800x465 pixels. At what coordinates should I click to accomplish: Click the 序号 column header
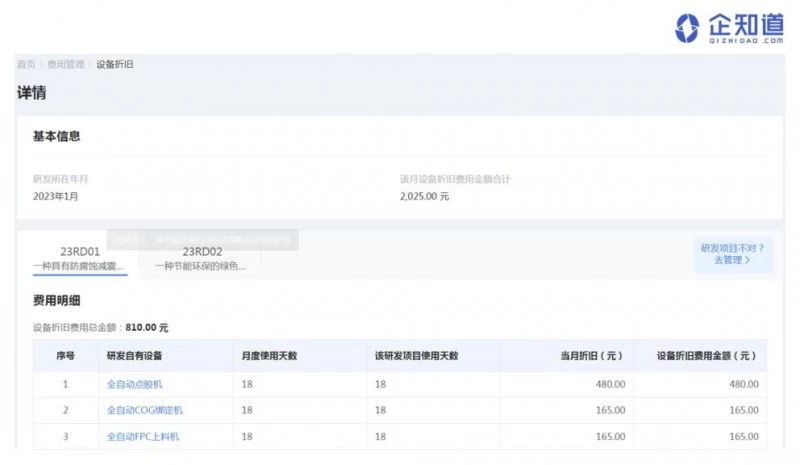coord(66,356)
